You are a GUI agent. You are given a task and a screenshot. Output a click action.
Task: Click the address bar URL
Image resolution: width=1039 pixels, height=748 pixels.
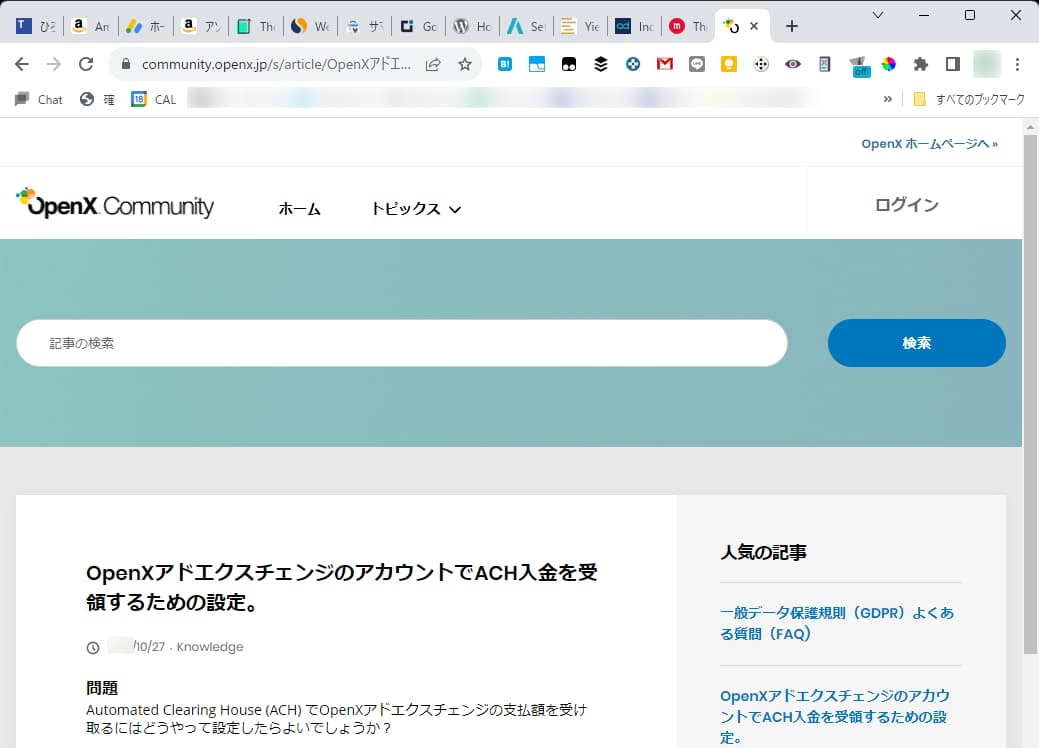tap(276, 64)
